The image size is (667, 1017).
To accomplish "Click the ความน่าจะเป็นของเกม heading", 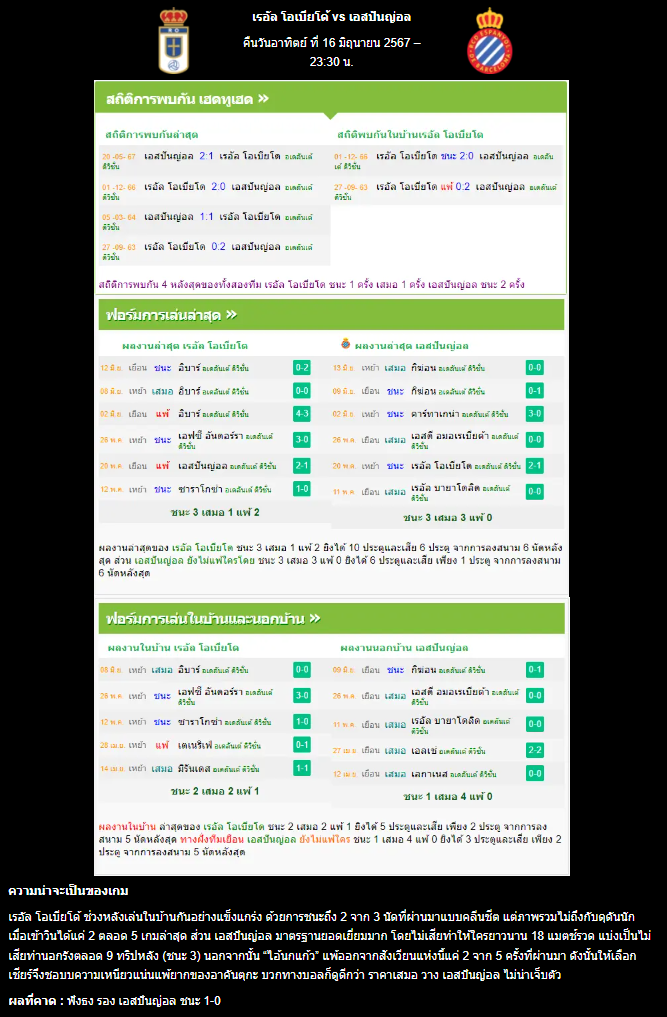I will click(x=68, y=891).
